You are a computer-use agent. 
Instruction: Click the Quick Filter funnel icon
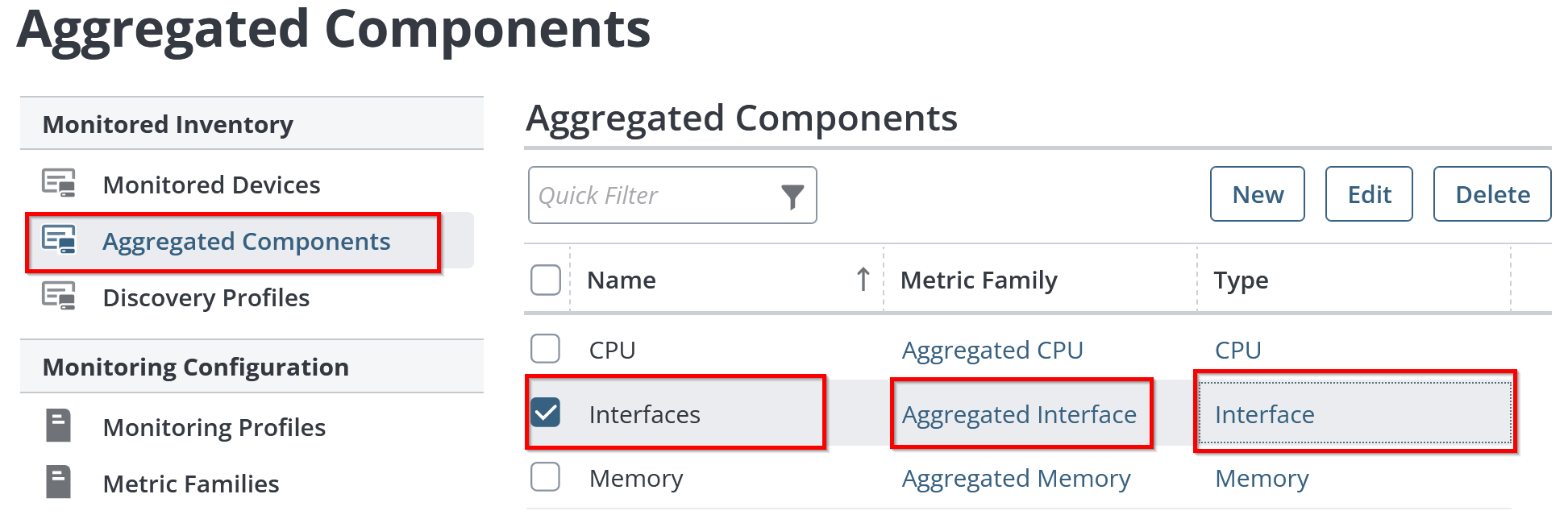point(792,196)
